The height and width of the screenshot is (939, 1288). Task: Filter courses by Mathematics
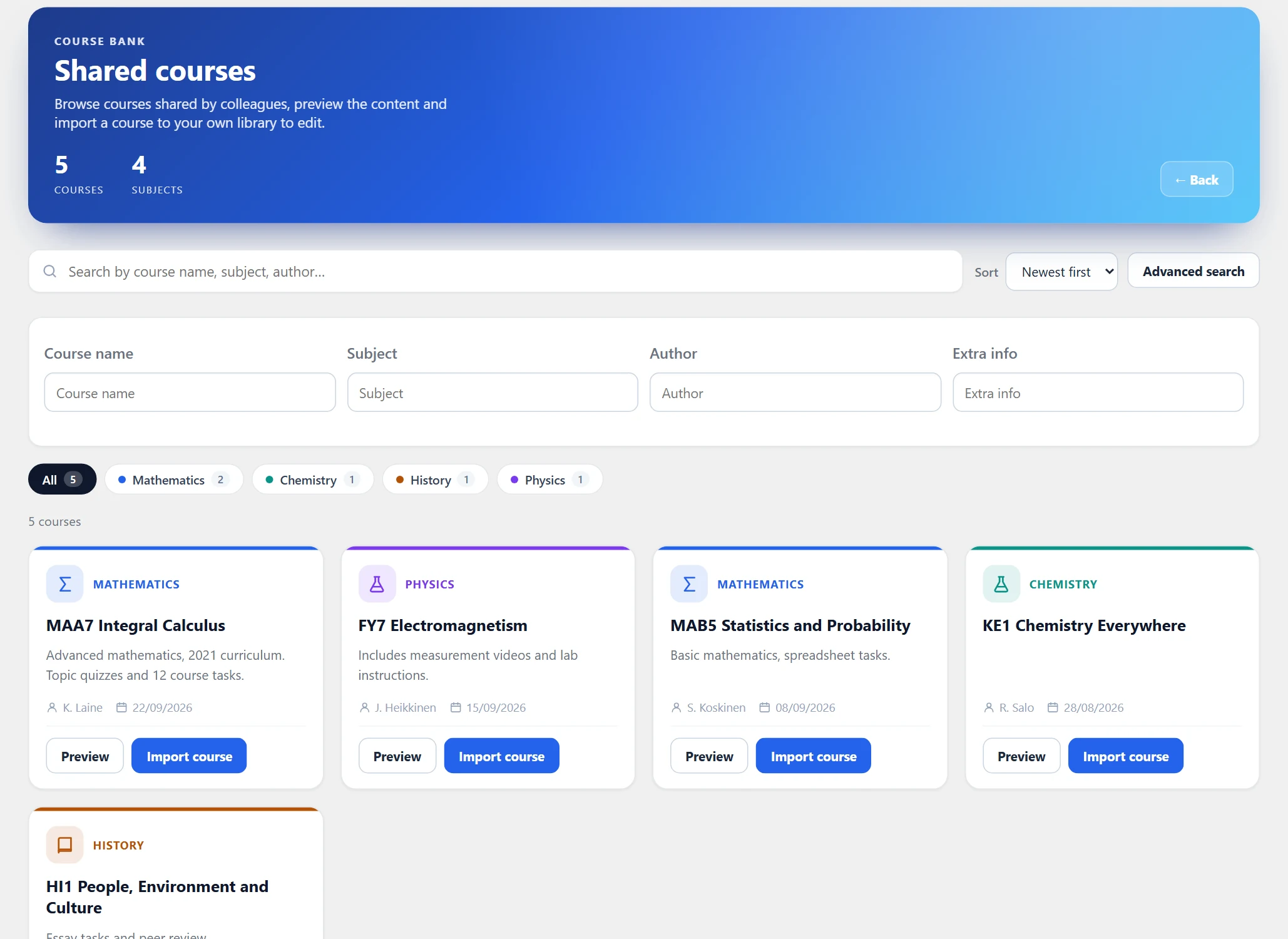point(174,480)
